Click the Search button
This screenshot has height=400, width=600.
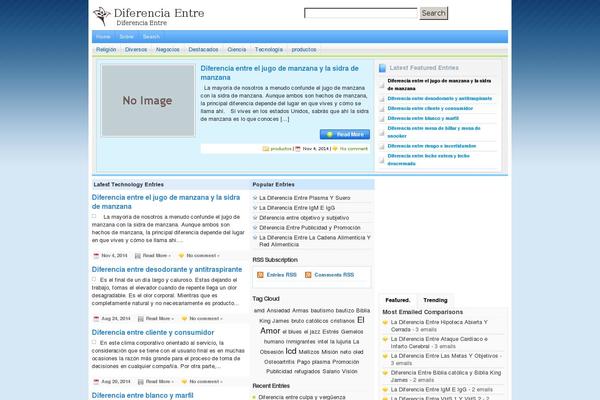pos(434,13)
